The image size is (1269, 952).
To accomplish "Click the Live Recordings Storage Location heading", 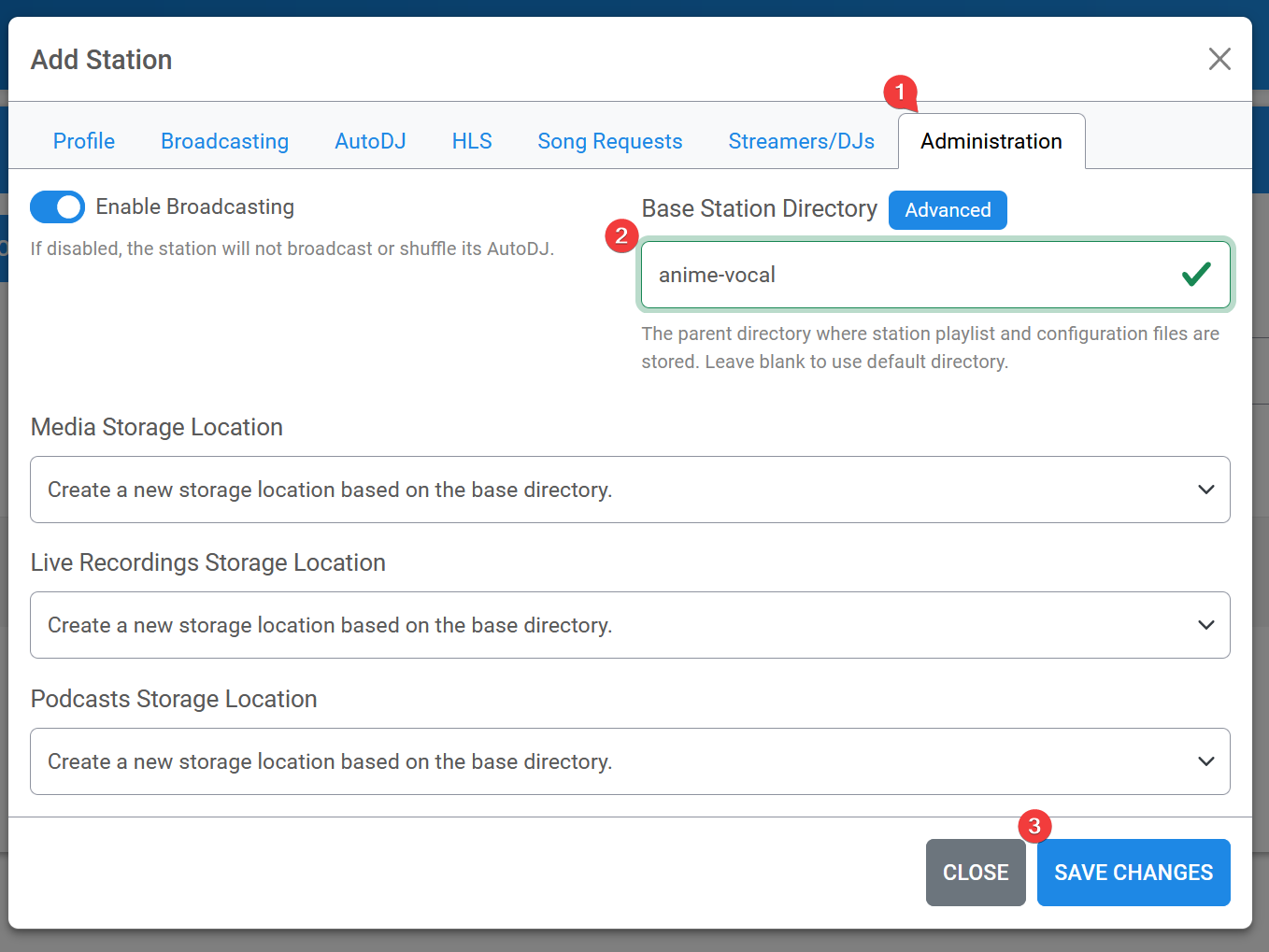I will pyautogui.click(x=208, y=562).
